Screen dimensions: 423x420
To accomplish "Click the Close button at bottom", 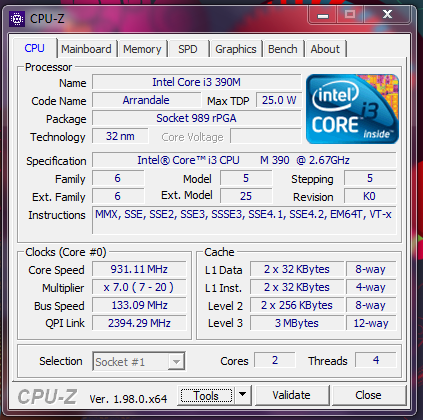I will tap(368, 395).
